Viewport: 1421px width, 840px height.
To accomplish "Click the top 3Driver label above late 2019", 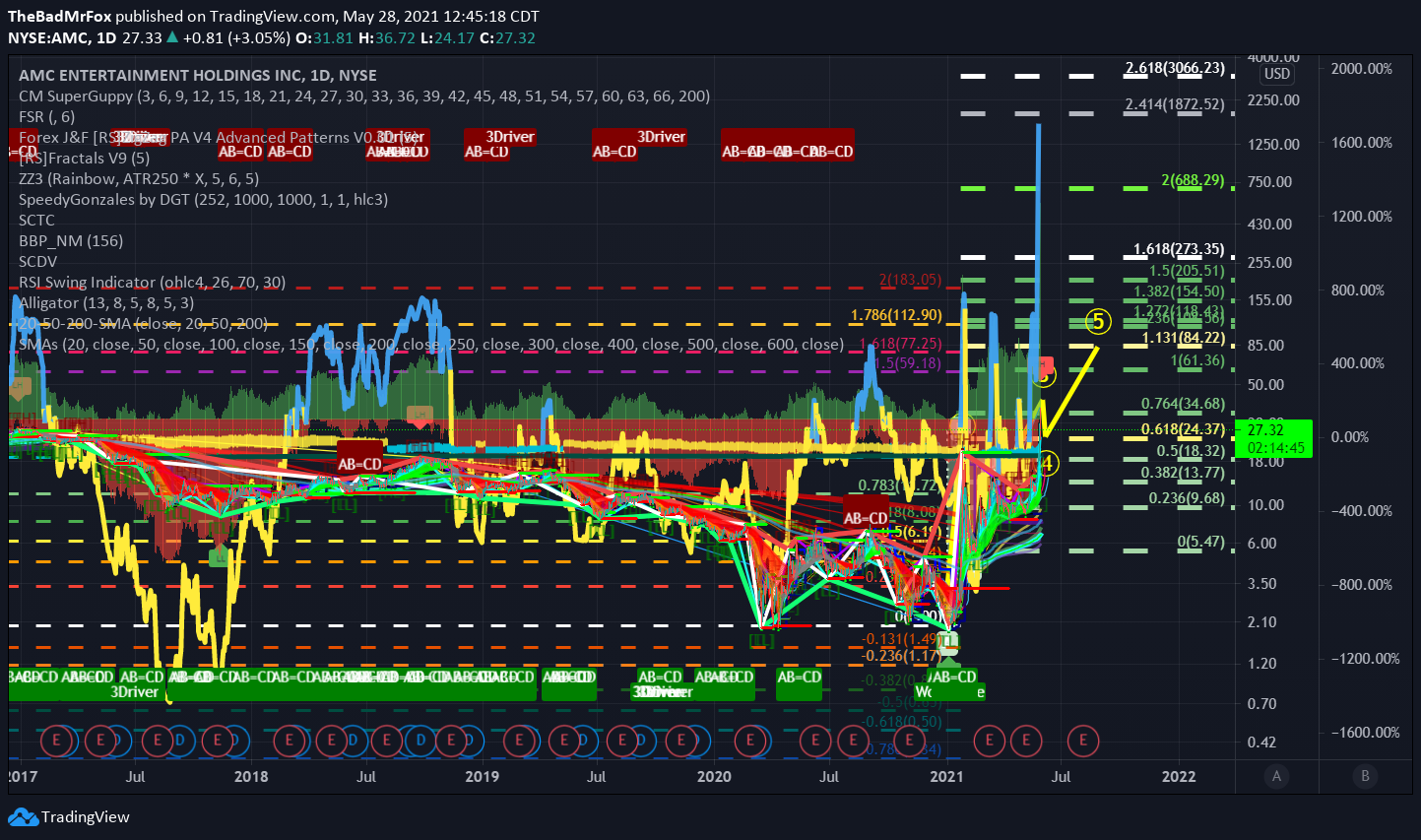I will 661,137.
